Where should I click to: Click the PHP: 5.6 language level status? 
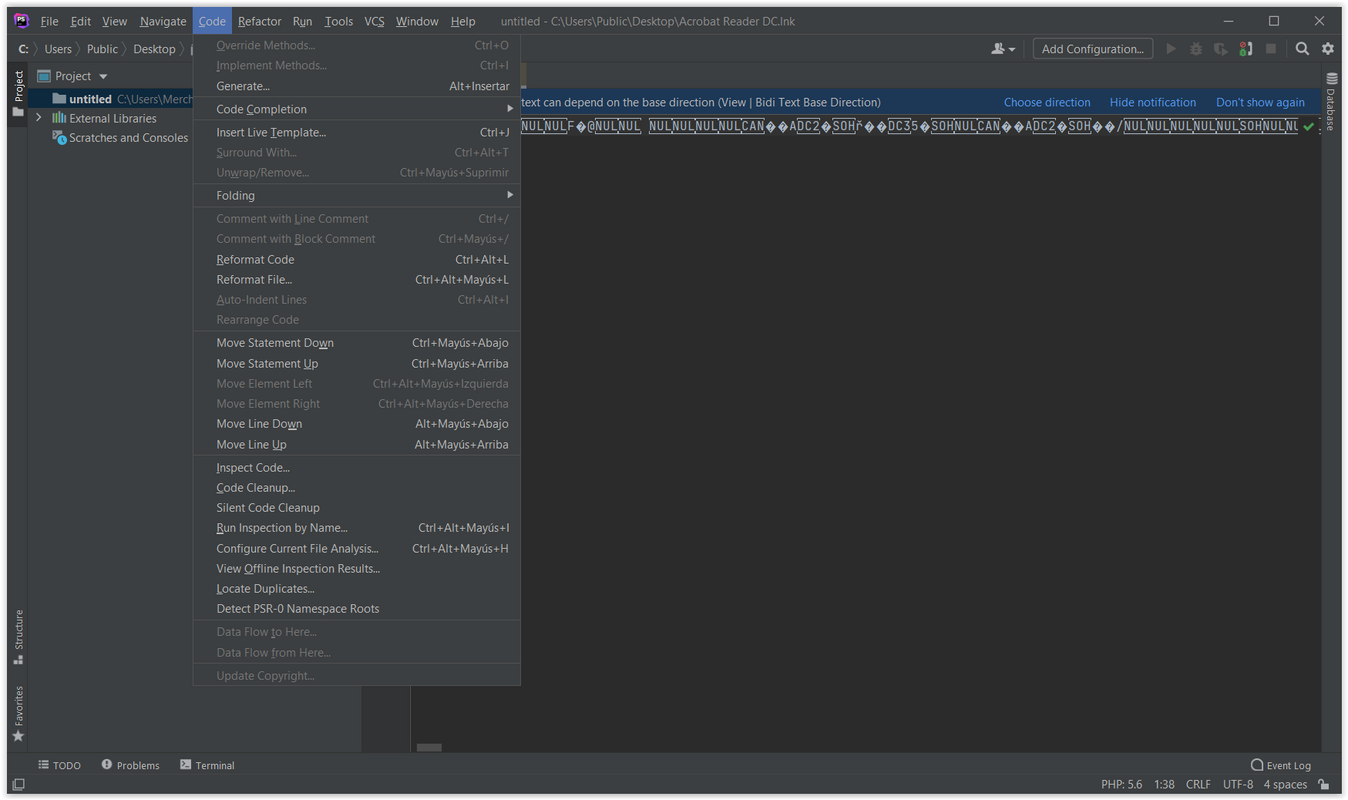(x=1121, y=785)
